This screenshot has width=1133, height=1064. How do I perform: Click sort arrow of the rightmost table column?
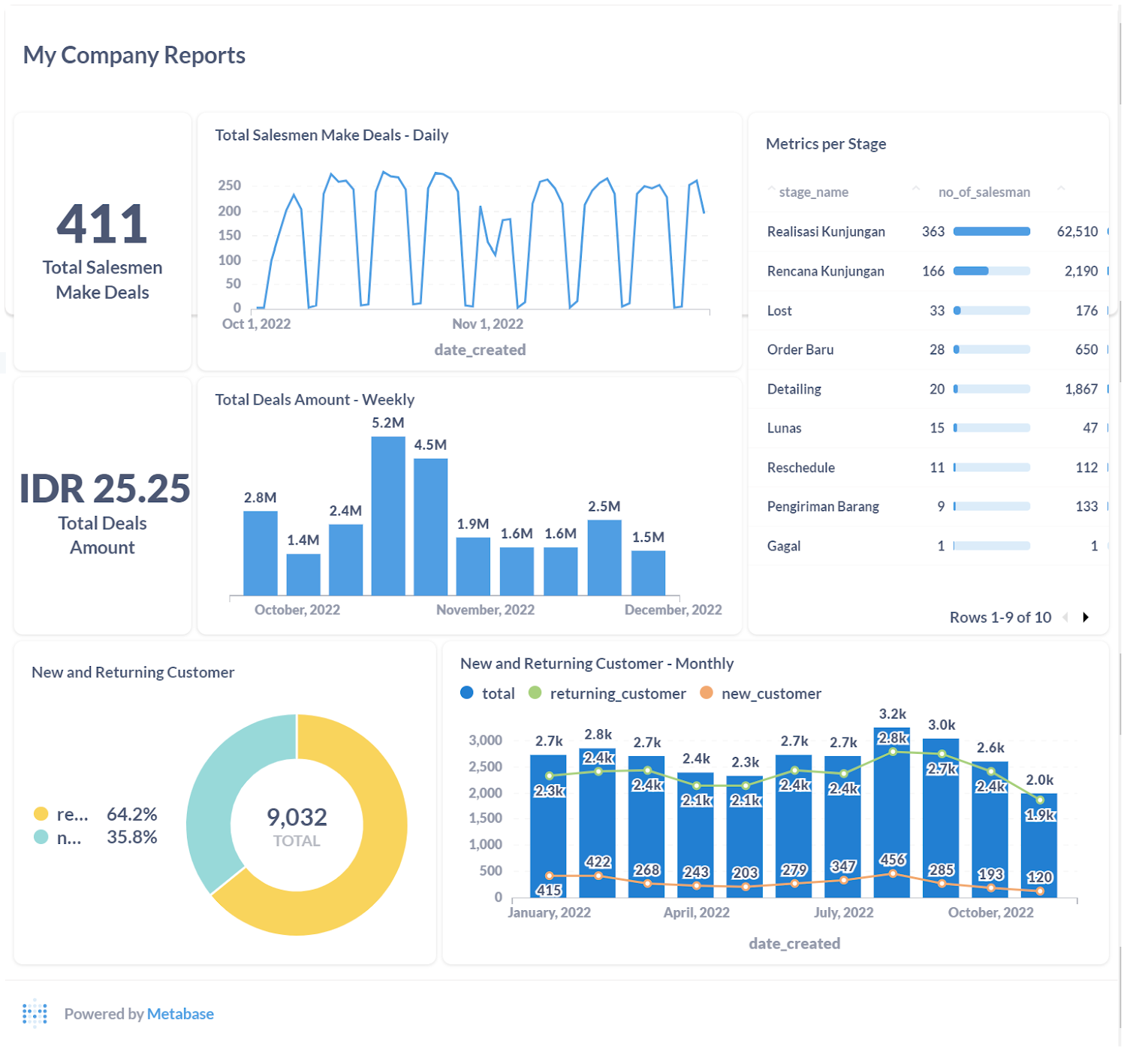(1061, 188)
